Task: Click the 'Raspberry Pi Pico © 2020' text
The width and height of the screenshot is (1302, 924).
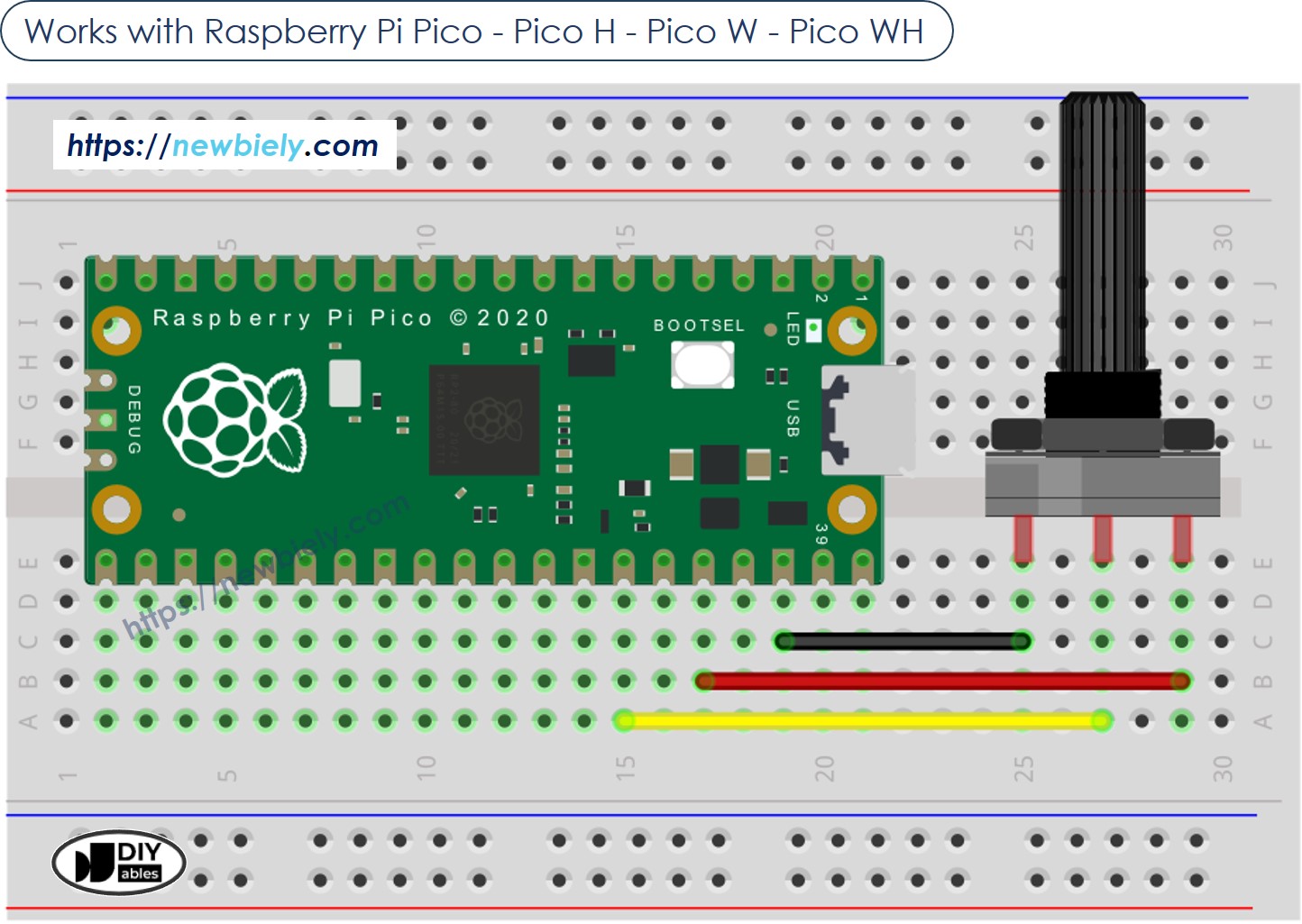Action: (351, 318)
